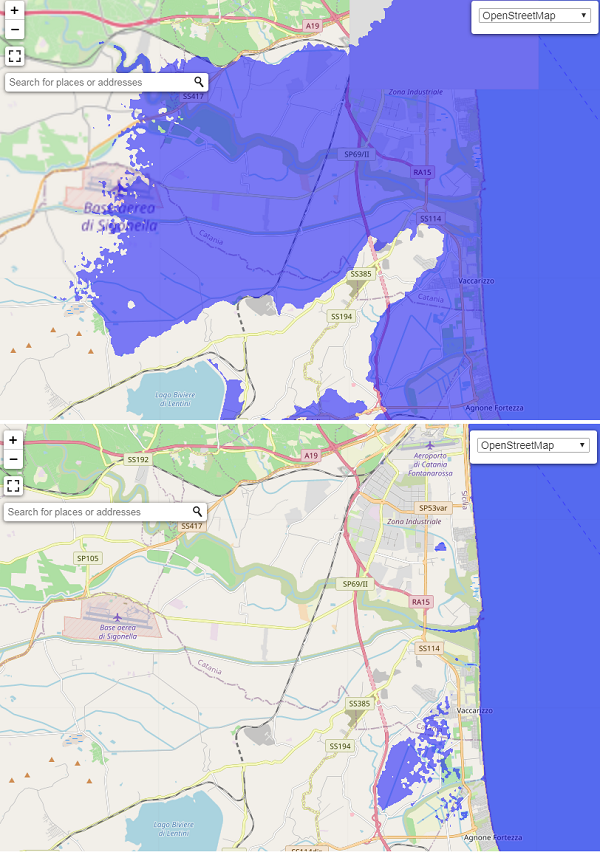Click the SS114 road shield on top map

pyautogui.click(x=431, y=219)
